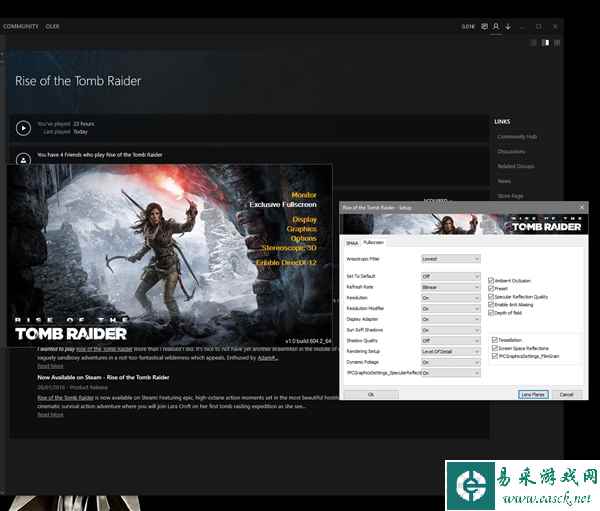600x511 pixels.
Task: Open the OLER profile menu in Steam
Action: pyautogui.click(x=52, y=26)
